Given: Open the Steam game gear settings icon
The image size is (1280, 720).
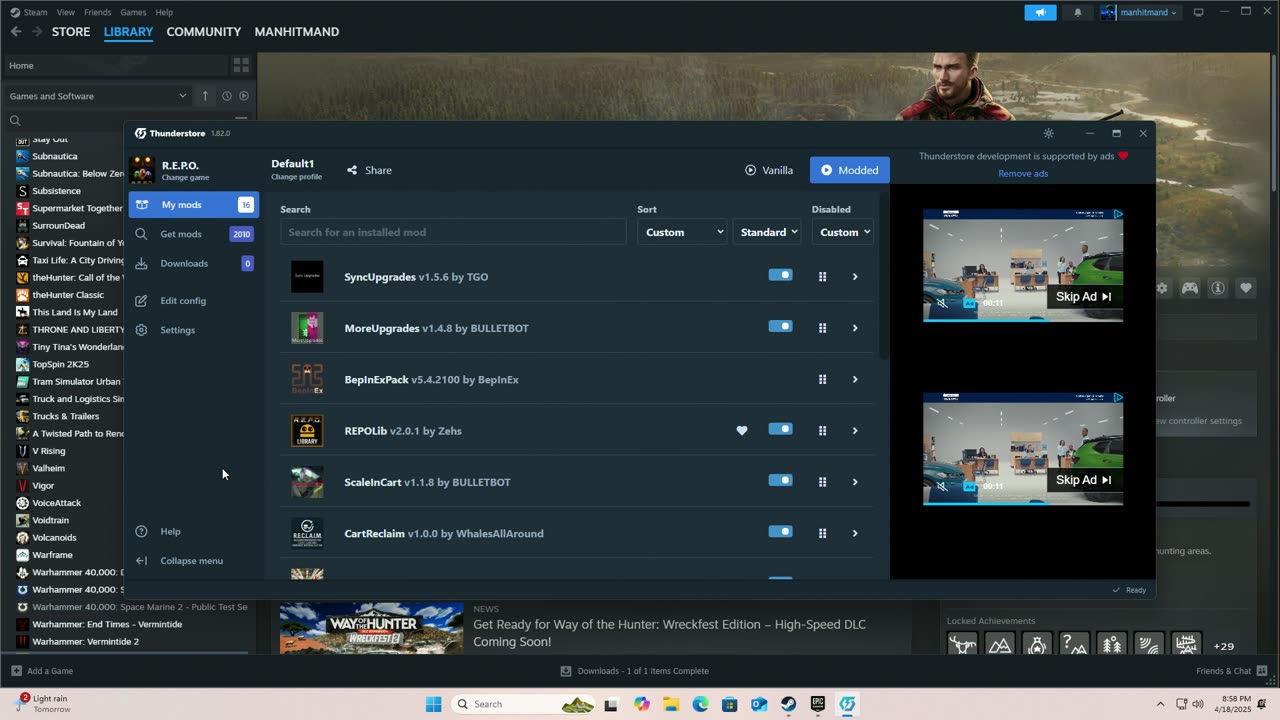Looking at the screenshot, I should pyautogui.click(x=1162, y=288).
